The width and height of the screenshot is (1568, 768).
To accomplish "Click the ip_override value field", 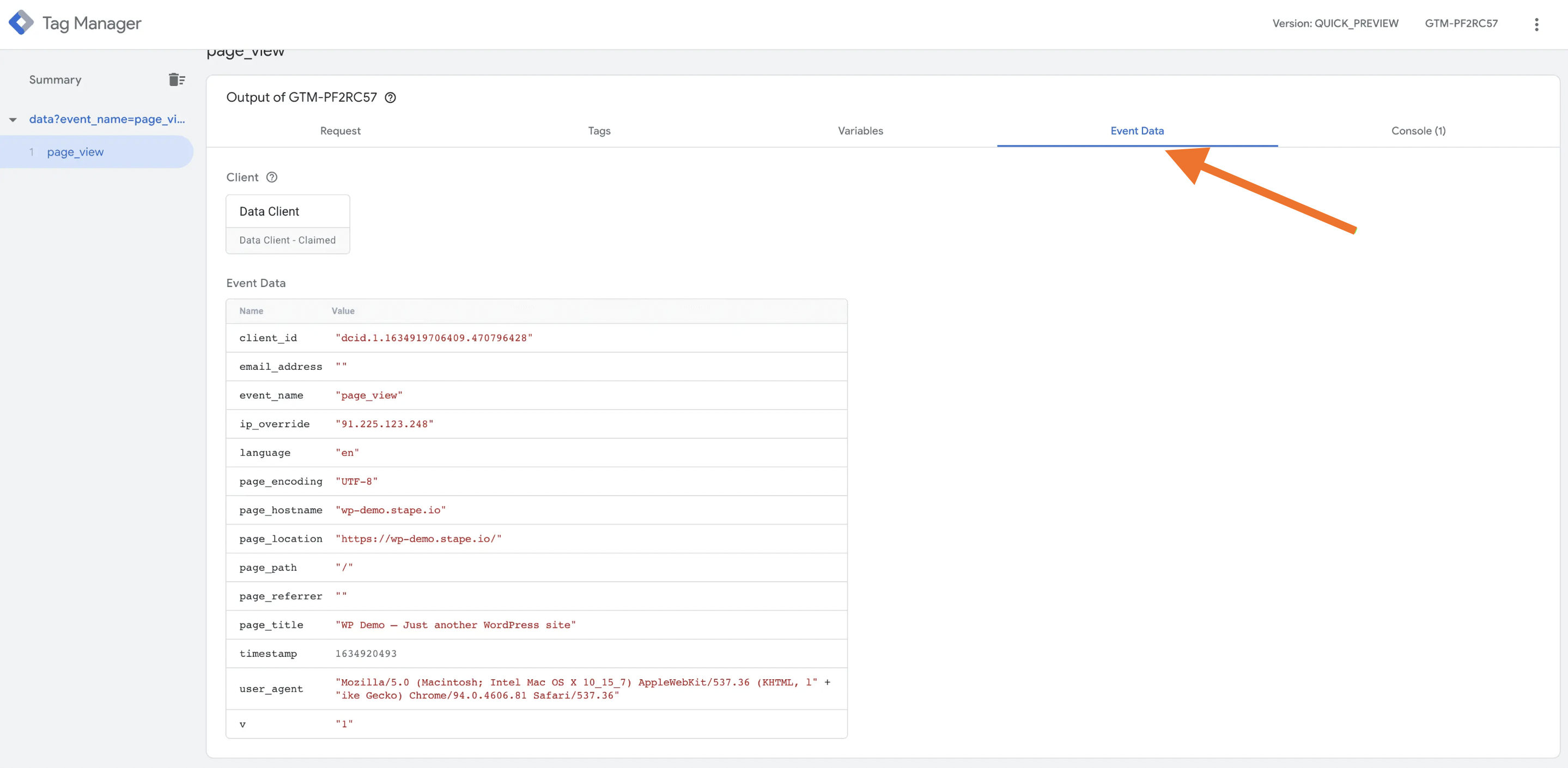I will click(x=384, y=424).
